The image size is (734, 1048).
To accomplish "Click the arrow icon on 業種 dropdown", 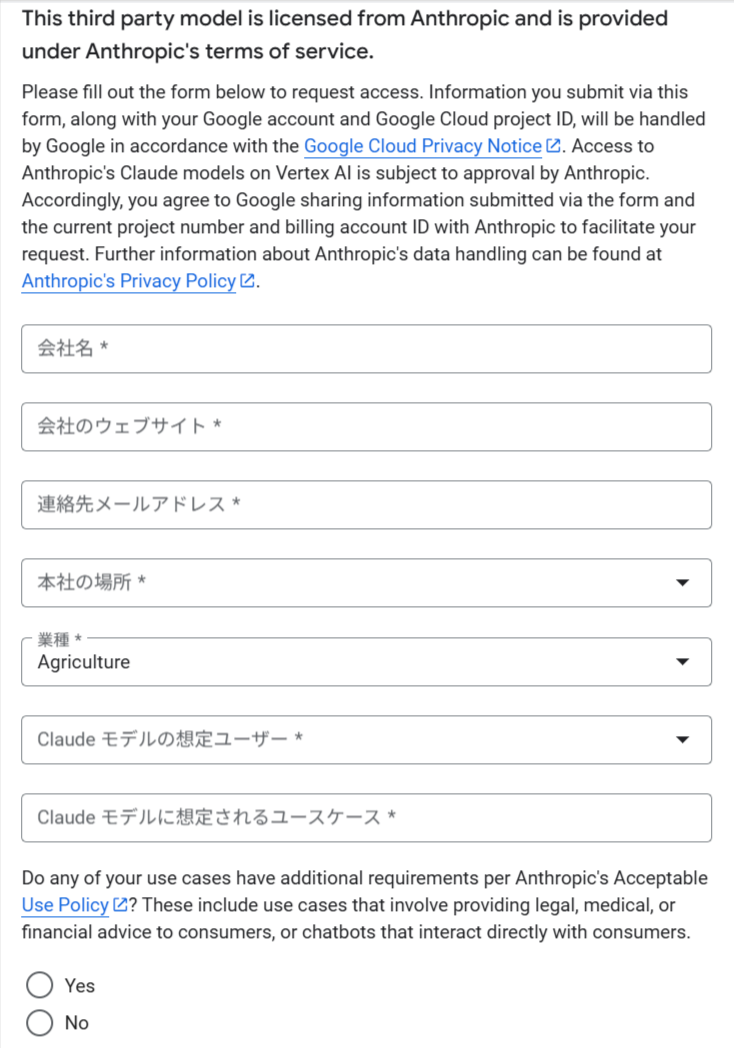I will click(683, 662).
